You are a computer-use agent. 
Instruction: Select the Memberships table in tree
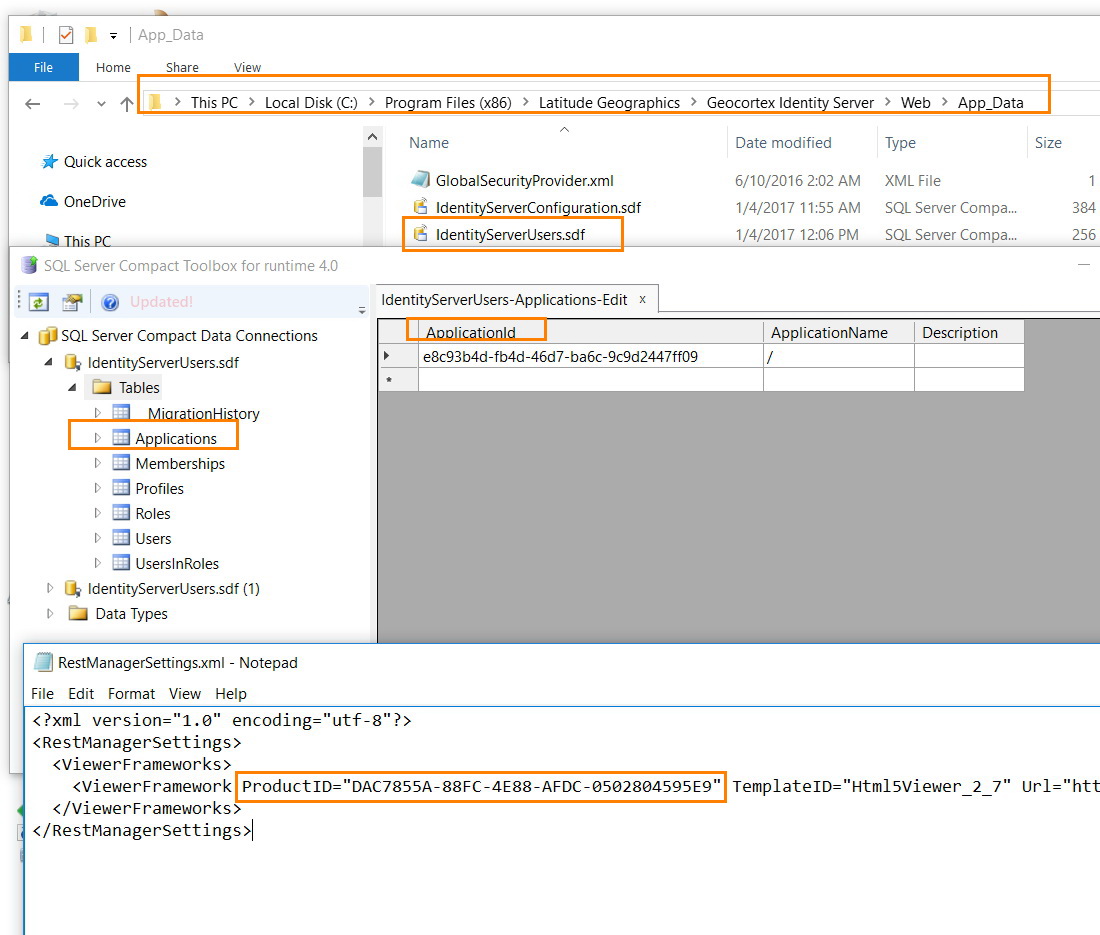point(180,464)
